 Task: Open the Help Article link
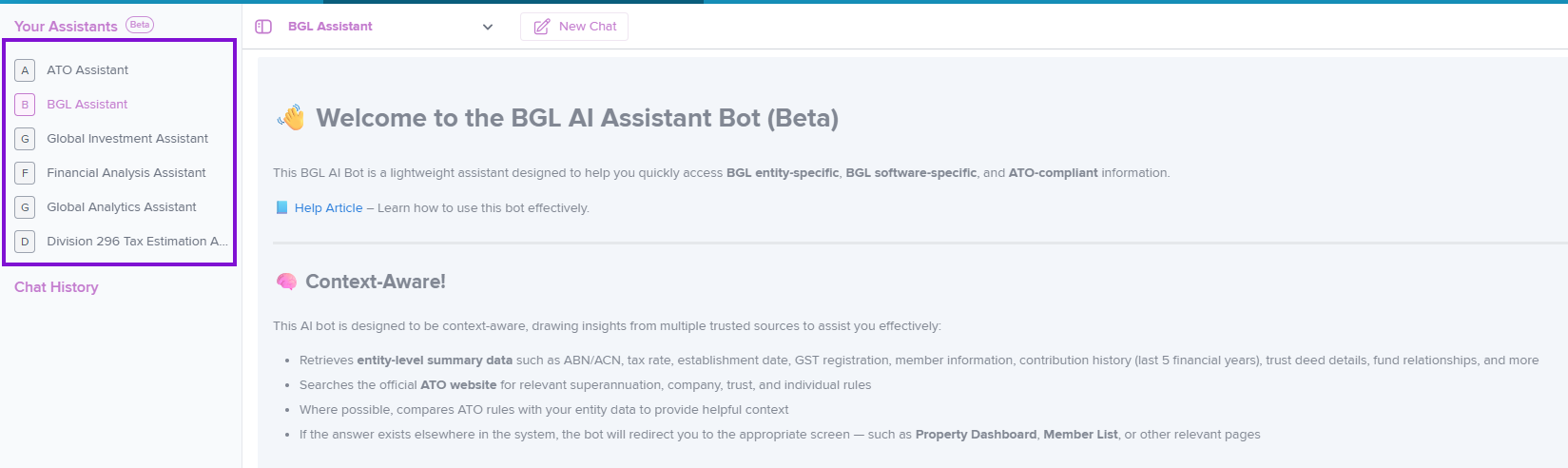click(x=328, y=208)
